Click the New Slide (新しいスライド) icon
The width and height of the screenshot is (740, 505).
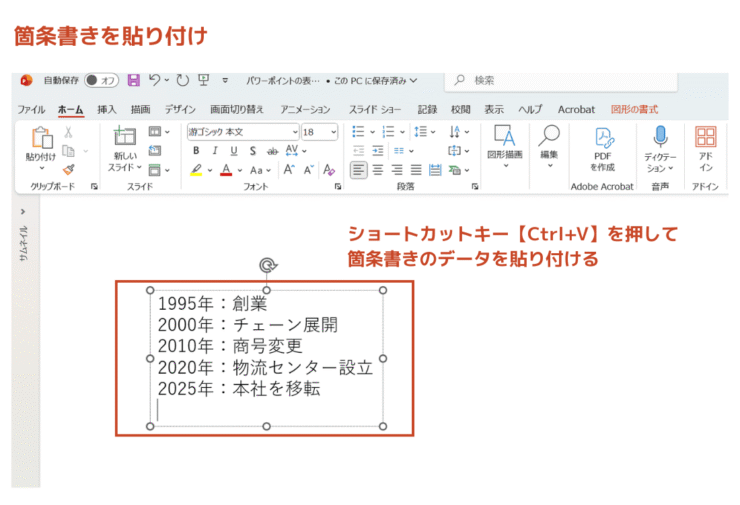point(125,136)
